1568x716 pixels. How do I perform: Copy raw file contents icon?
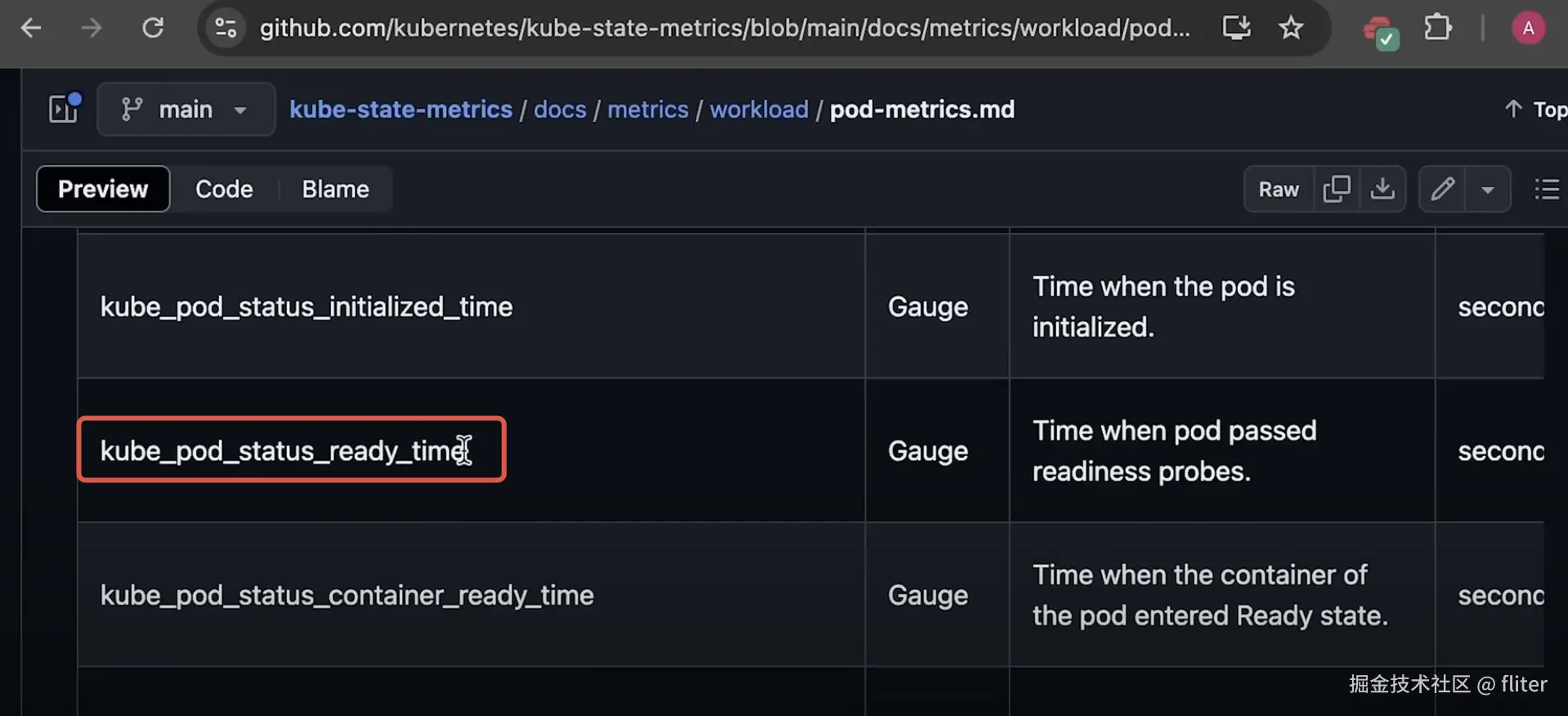click(x=1337, y=189)
